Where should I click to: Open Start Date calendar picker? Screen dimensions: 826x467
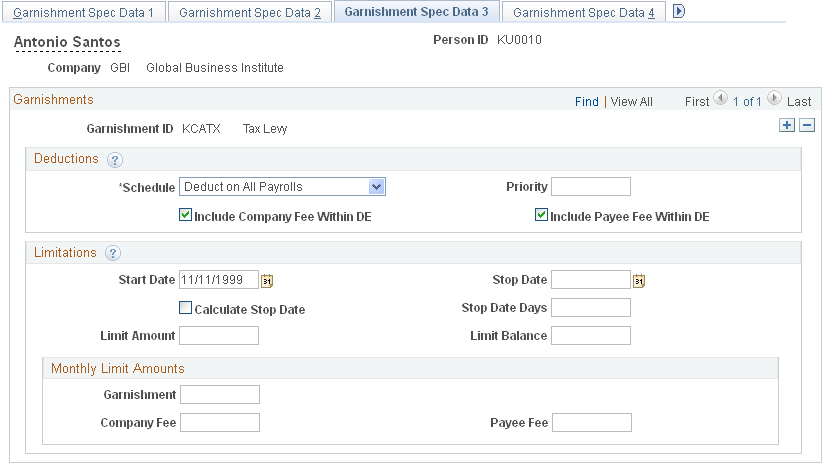click(x=267, y=281)
